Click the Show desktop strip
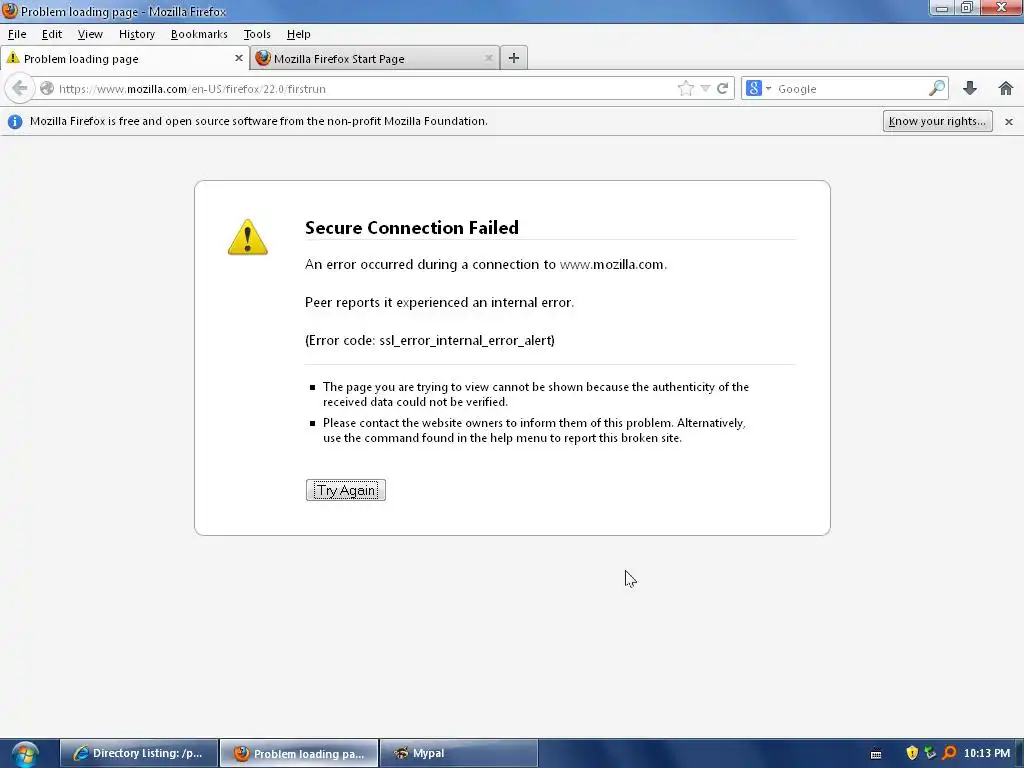 click(x=1019, y=753)
